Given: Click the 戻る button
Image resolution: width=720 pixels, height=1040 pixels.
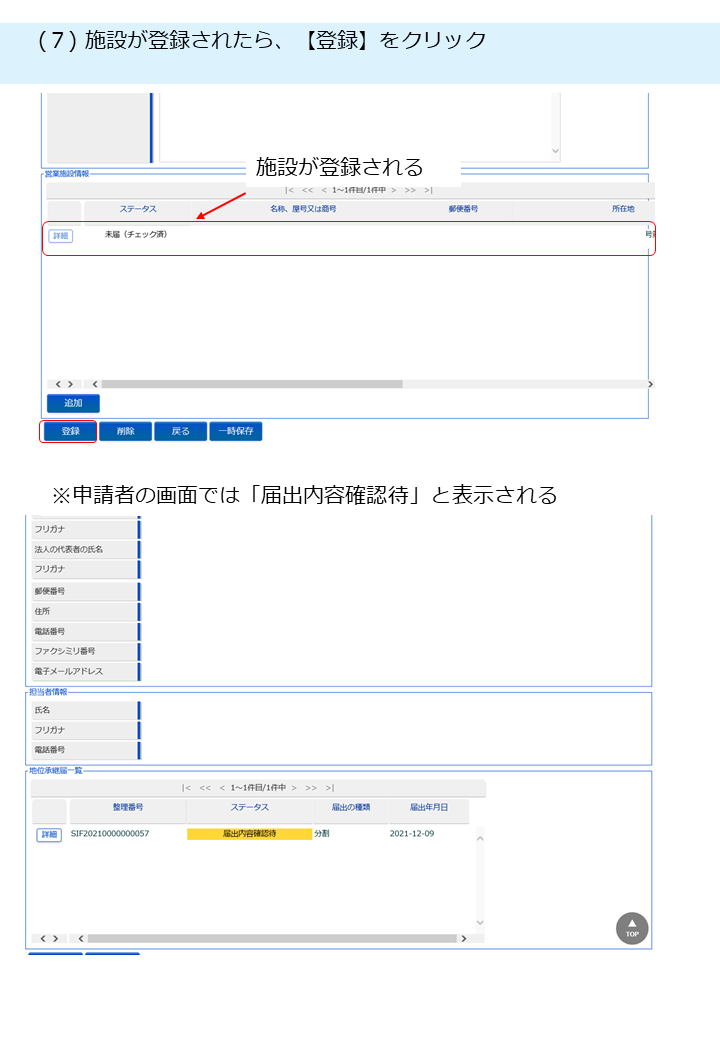Looking at the screenshot, I should pos(180,431).
